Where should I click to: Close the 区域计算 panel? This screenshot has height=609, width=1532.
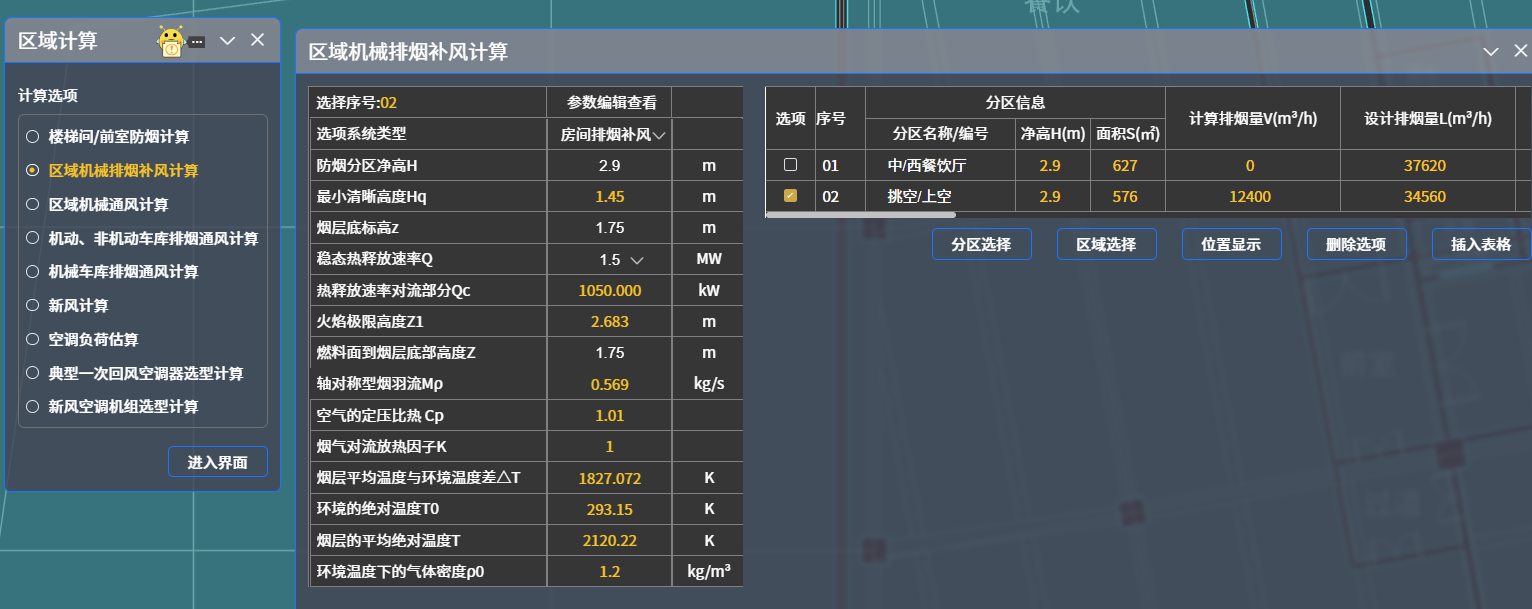pos(257,40)
